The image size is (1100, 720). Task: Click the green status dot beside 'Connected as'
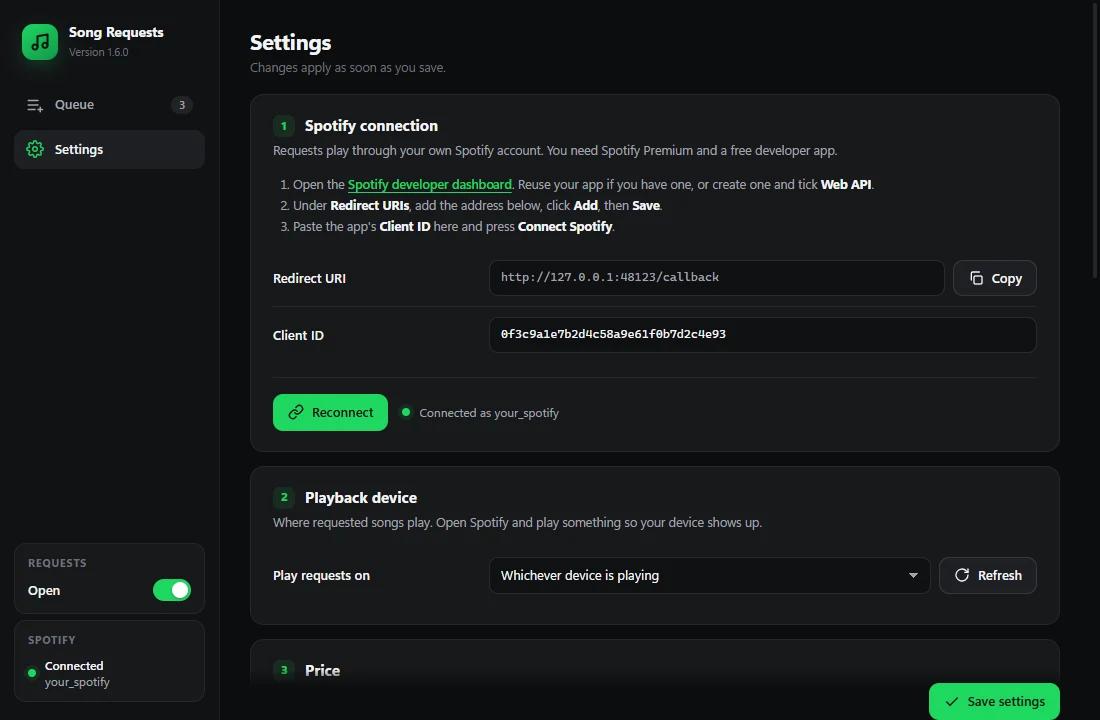405,412
